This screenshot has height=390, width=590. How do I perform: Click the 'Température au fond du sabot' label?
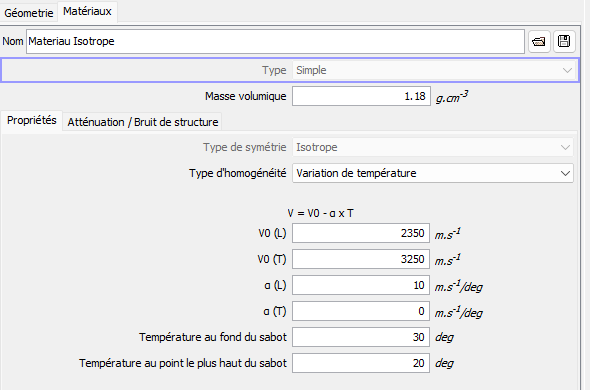pyautogui.click(x=213, y=337)
